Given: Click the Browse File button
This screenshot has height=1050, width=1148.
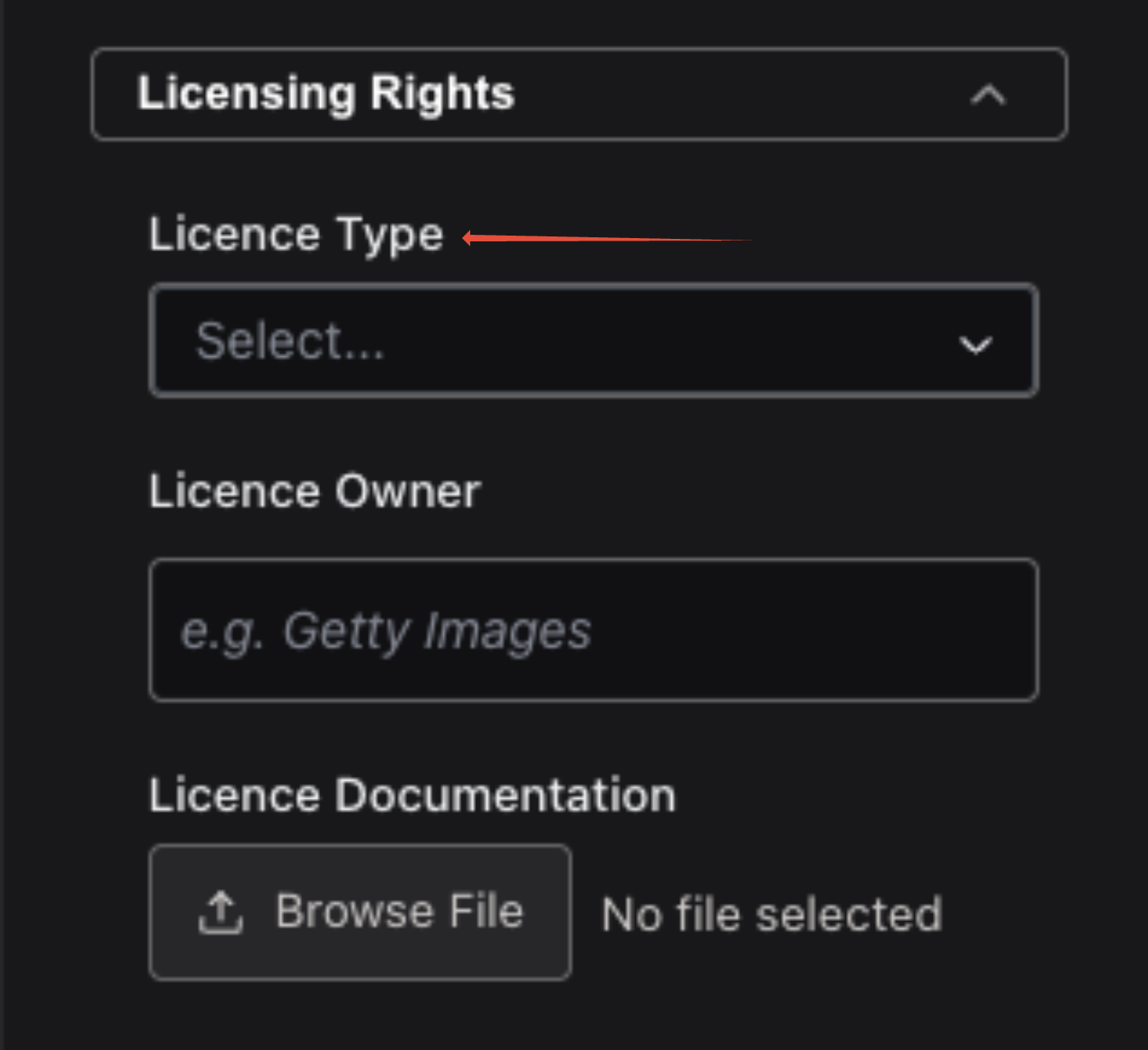Looking at the screenshot, I should pyautogui.click(x=360, y=912).
